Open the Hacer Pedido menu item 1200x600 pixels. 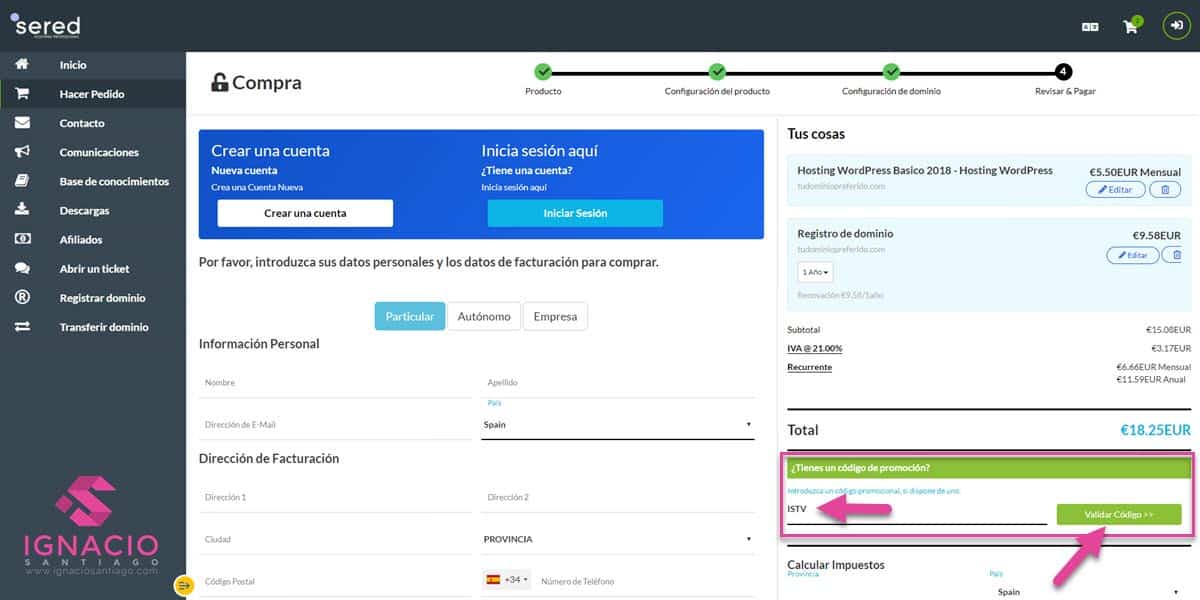coord(93,94)
